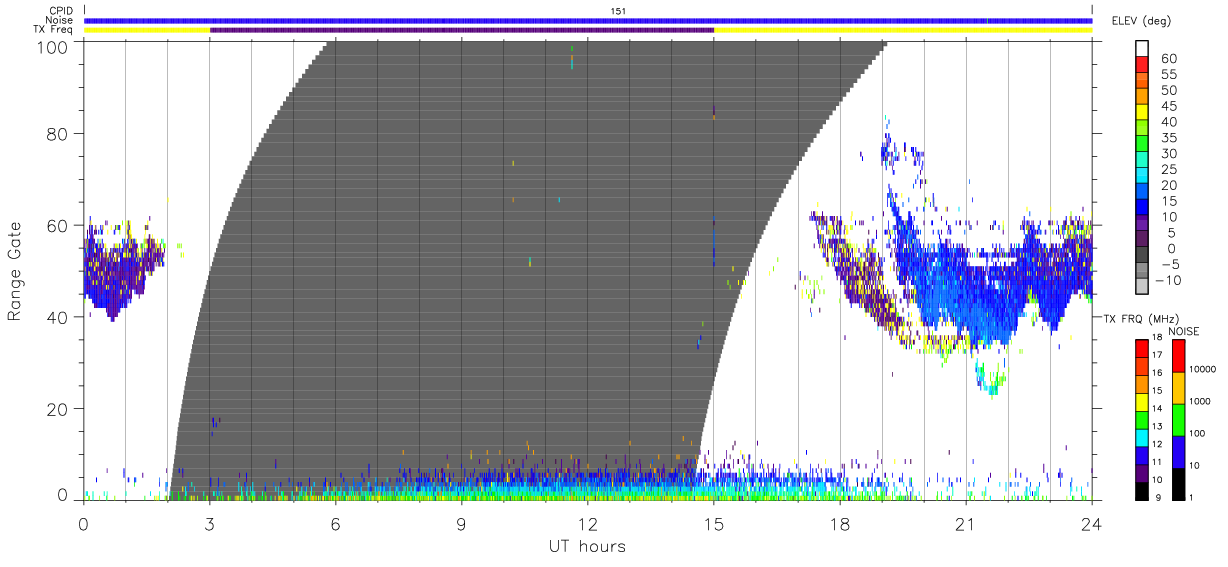Pick the blue 10–100 NOISE colorbar swatch

click(x=1178, y=452)
